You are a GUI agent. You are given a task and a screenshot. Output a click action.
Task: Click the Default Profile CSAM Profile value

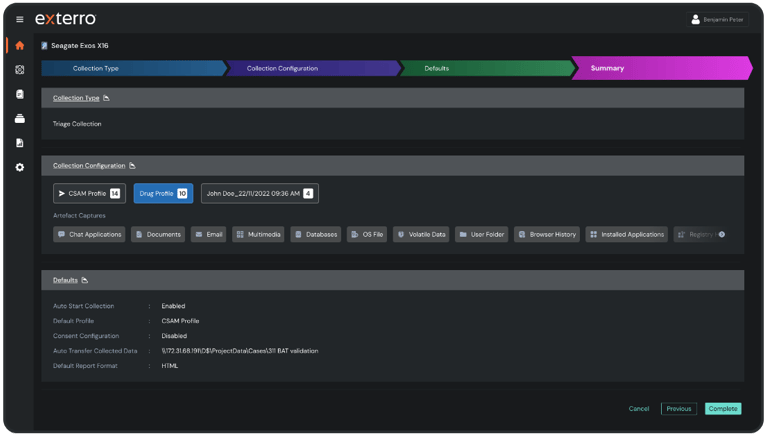click(x=180, y=321)
